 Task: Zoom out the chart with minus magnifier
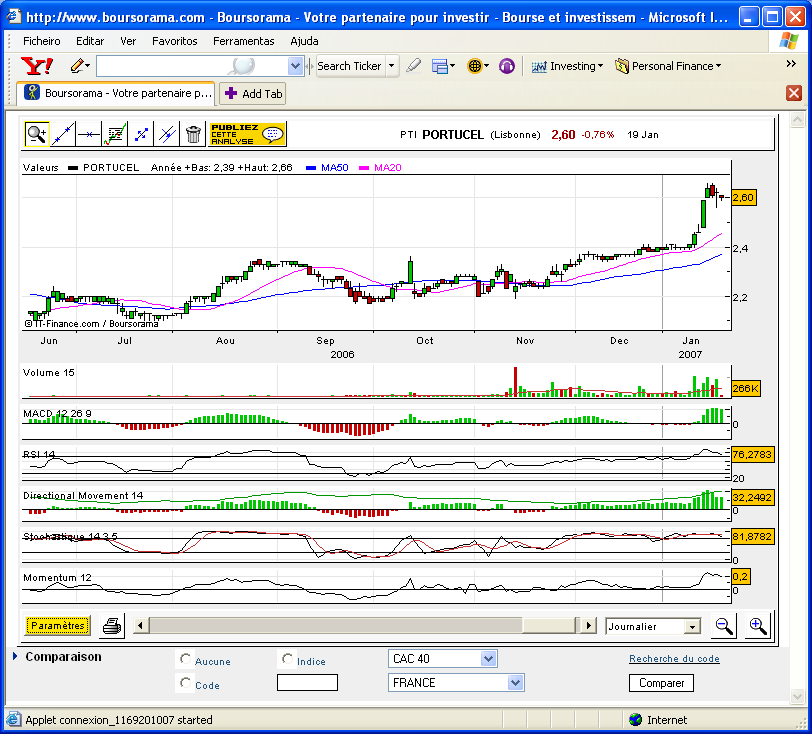point(724,626)
